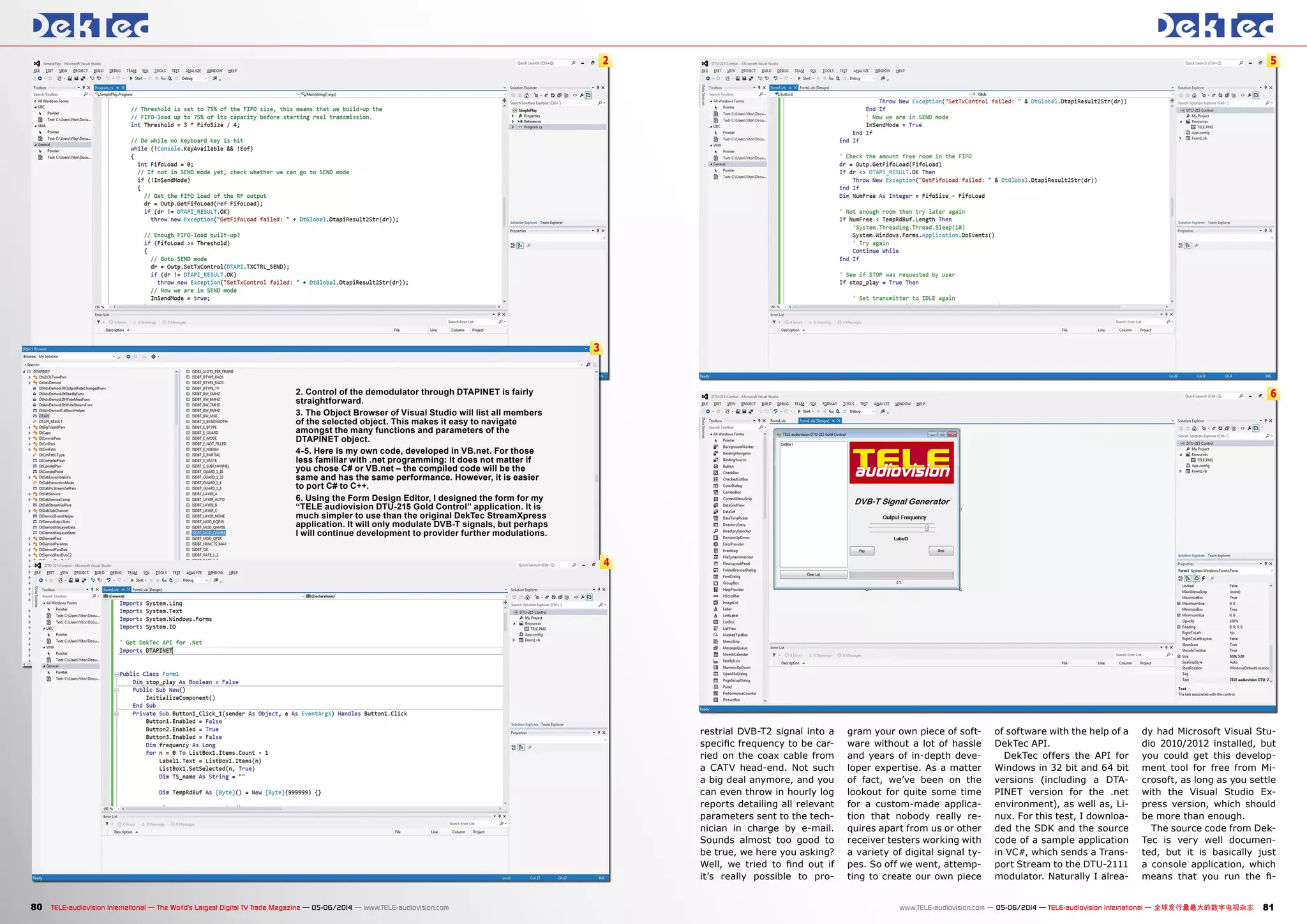Screen dimensions: 1307x924
Task: Expand the MaximumSize property row
Action: [x=1179, y=604]
